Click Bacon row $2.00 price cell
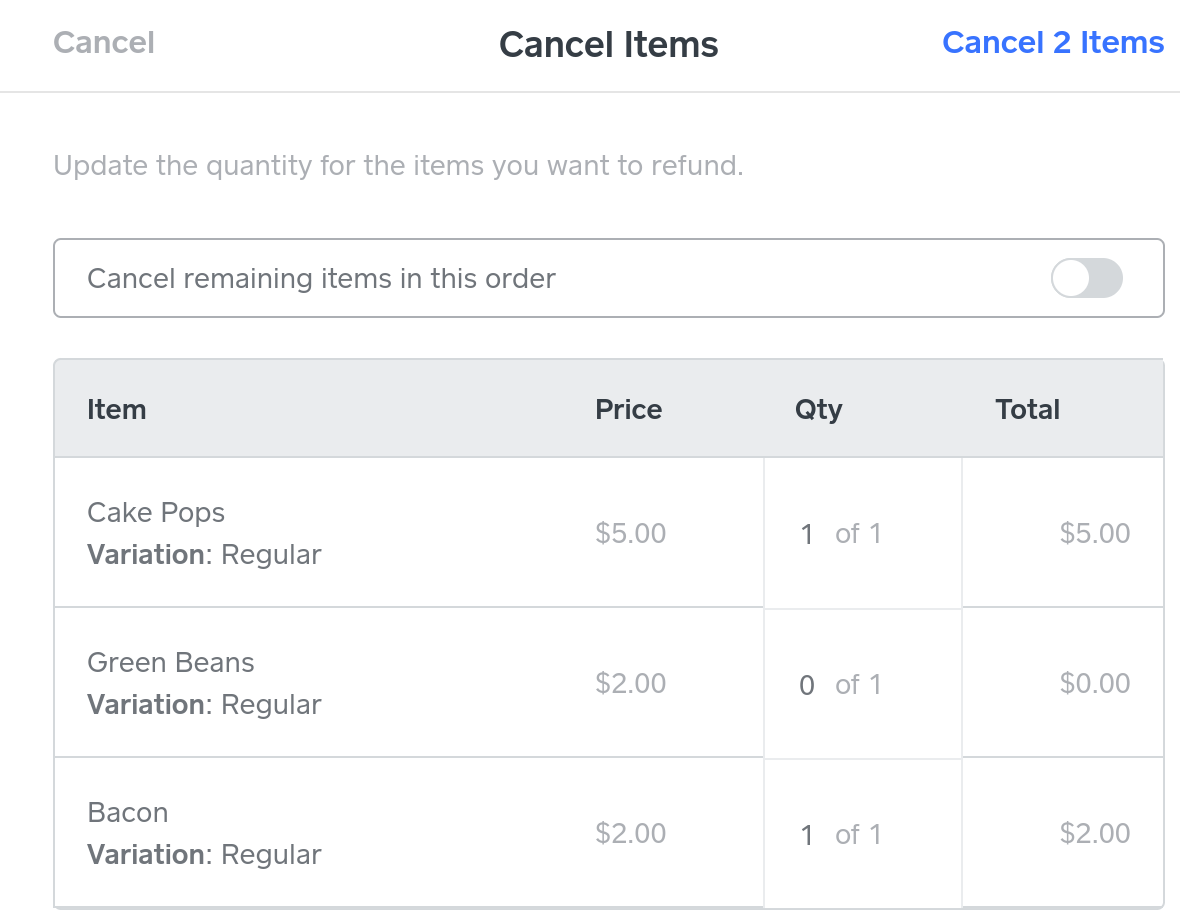 [x=630, y=834]
